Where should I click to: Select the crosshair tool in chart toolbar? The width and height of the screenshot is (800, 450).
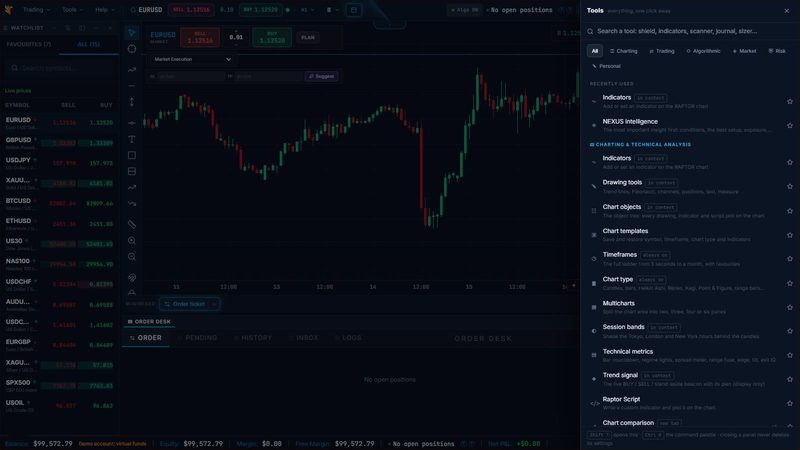tap(132, 49)
